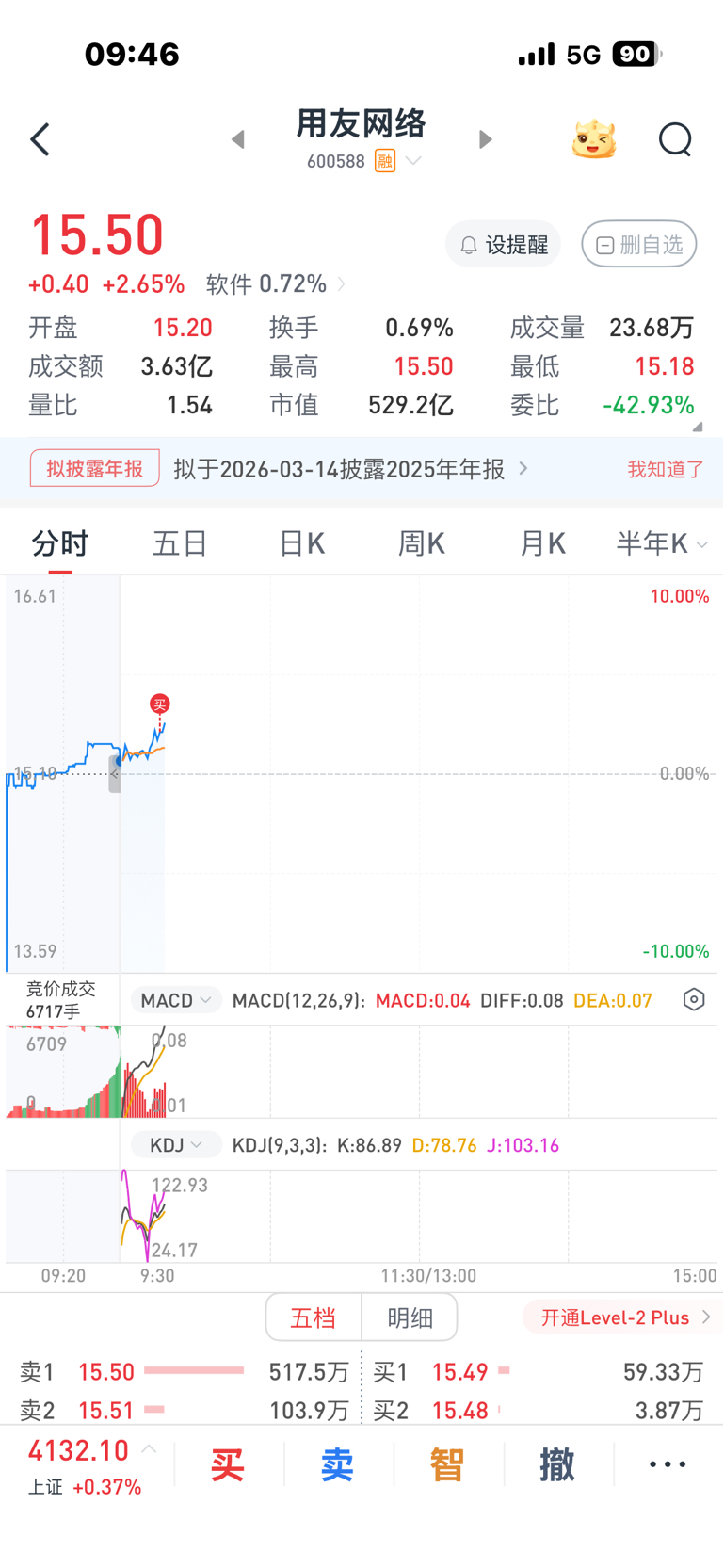The height and width of the screenshot is (1568, 724).
Task: Tap 卖1 price 15.50 row
Action: click(x=185, y=1372)
